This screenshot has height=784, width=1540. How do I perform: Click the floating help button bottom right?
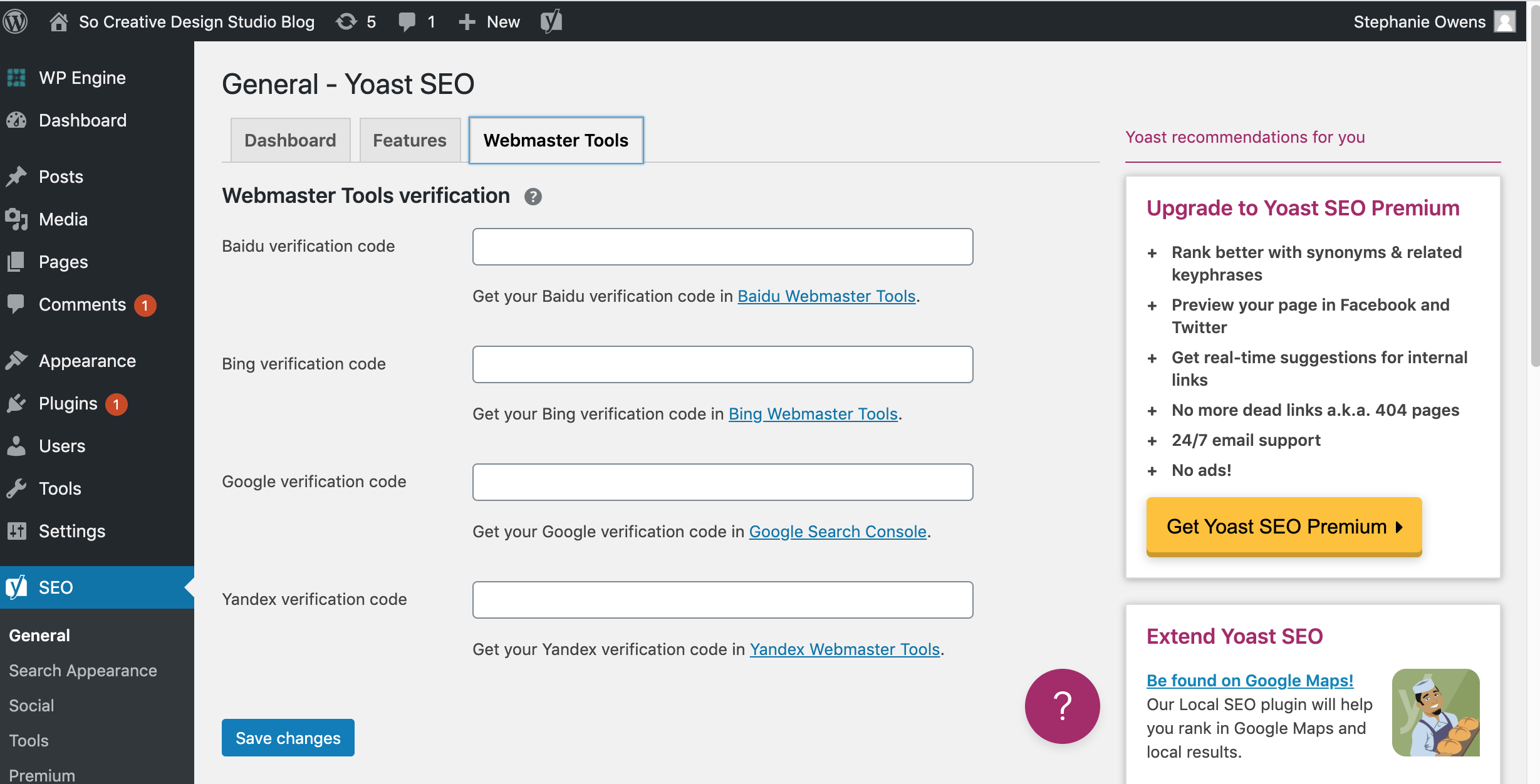click(1062, 707)
